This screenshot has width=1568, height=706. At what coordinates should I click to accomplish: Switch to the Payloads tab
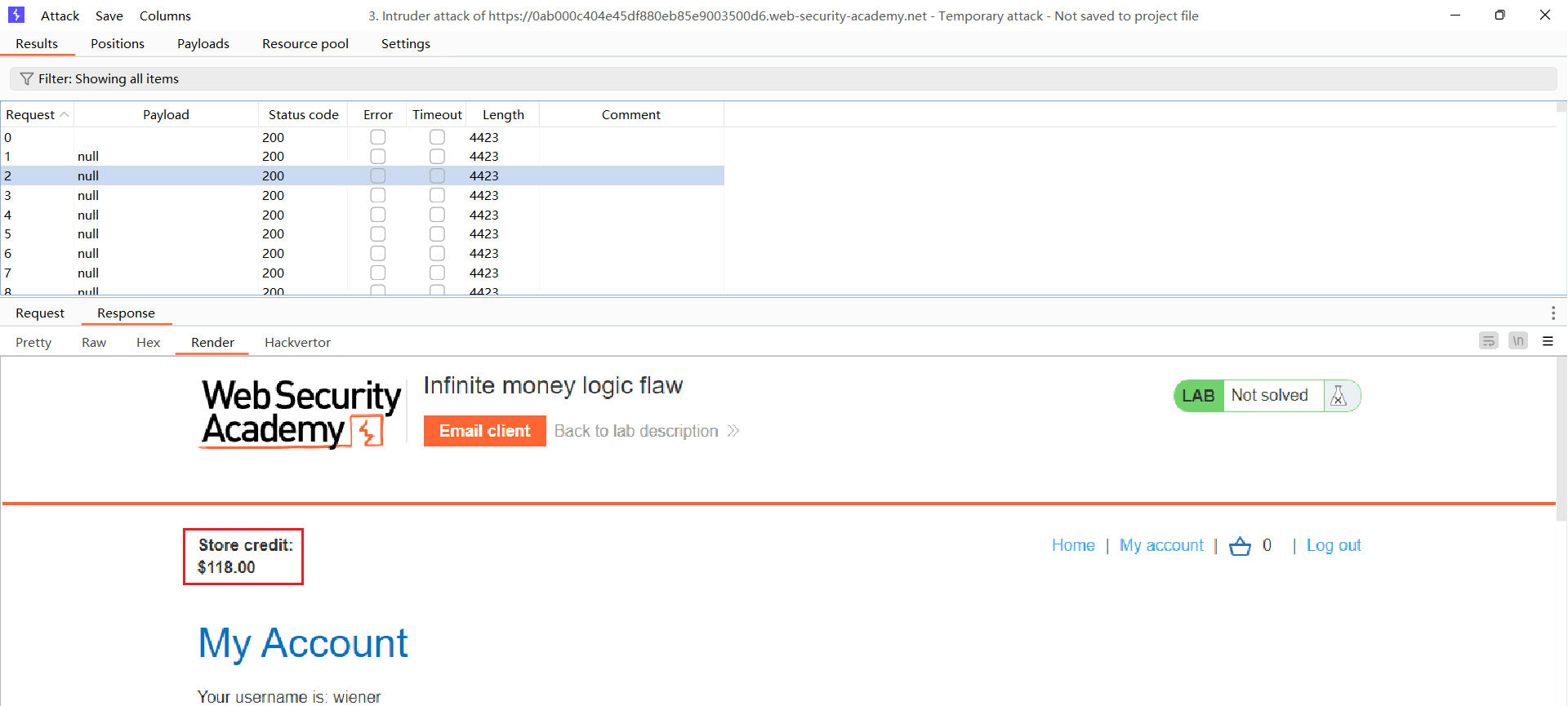[x=203, y=43]
